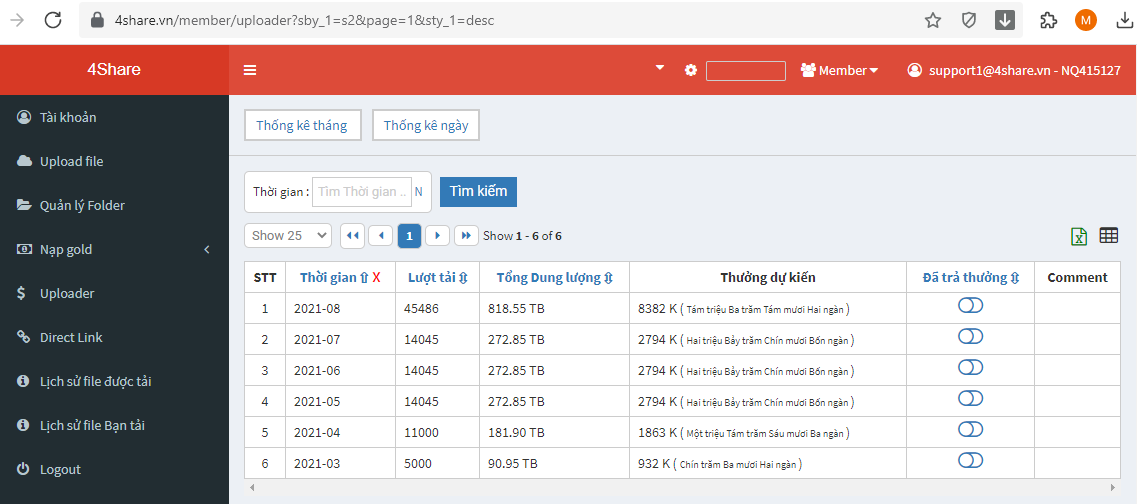Expand the Member dropdown menu
Viewport: 1137px width, 504px height.
click(839, 71)
